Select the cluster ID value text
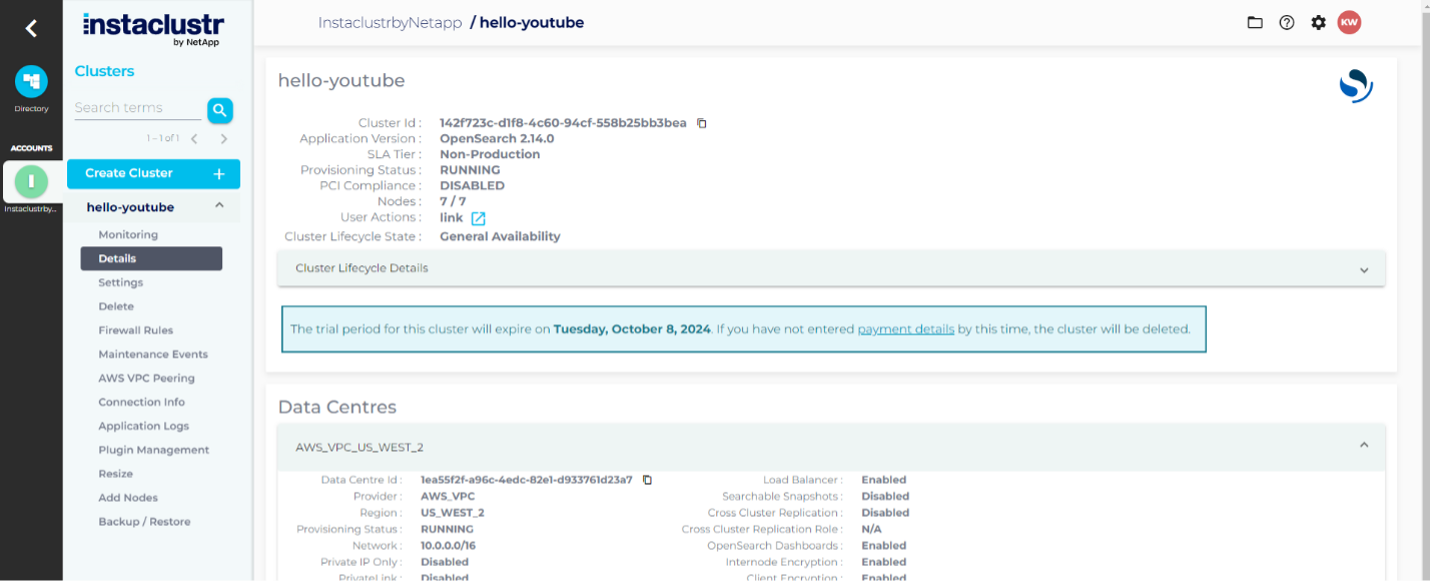The height and width of the screenshot is (583, 1430). 563,123
